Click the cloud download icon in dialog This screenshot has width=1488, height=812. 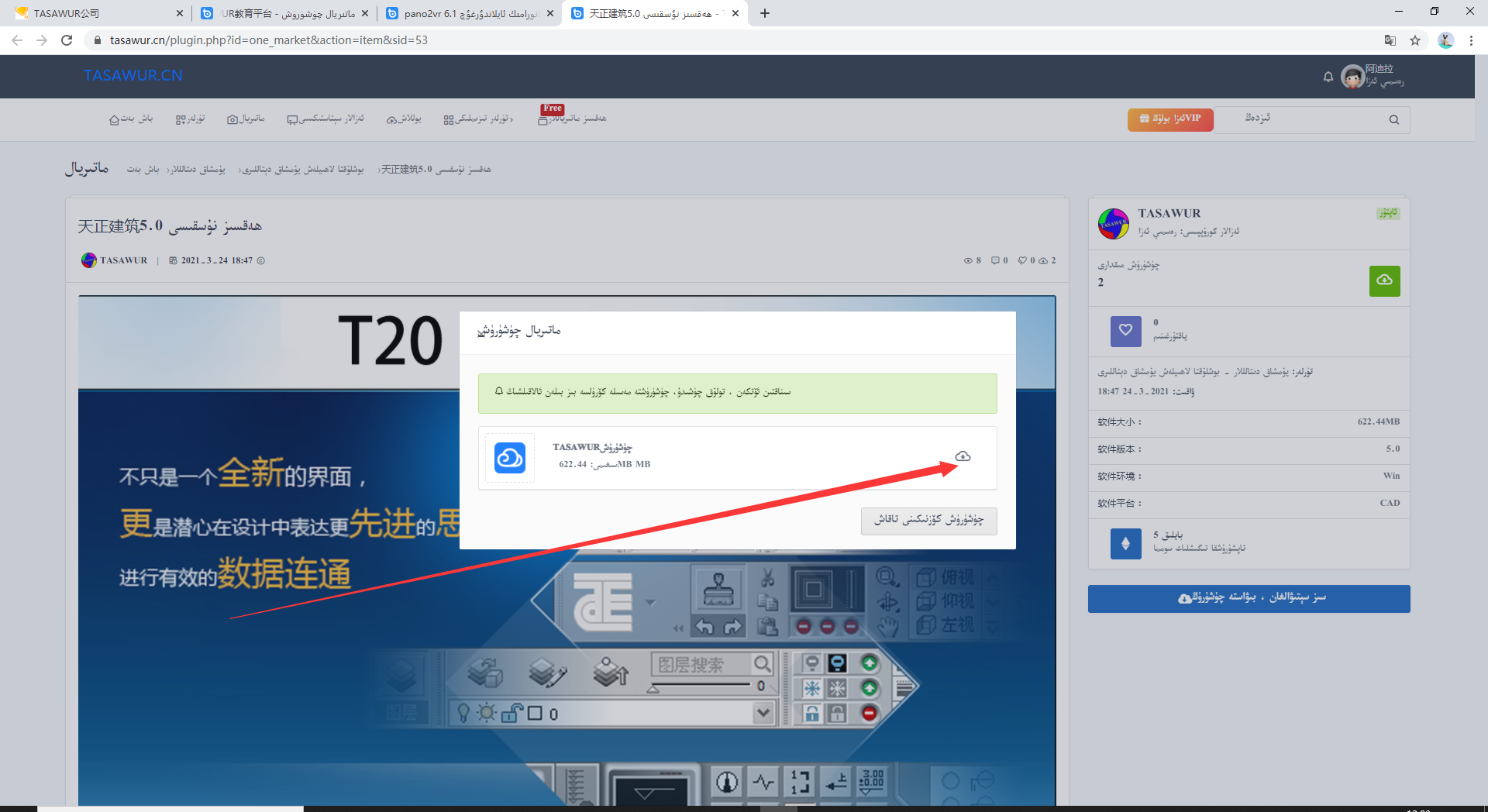click(963, 456)
